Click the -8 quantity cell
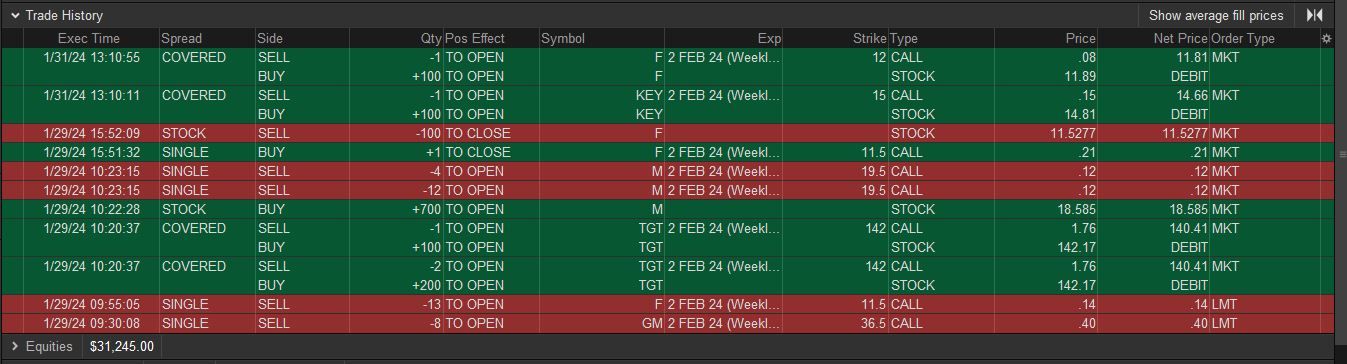1347x364 pixels. pyautogui.click(x=396, y=324)
